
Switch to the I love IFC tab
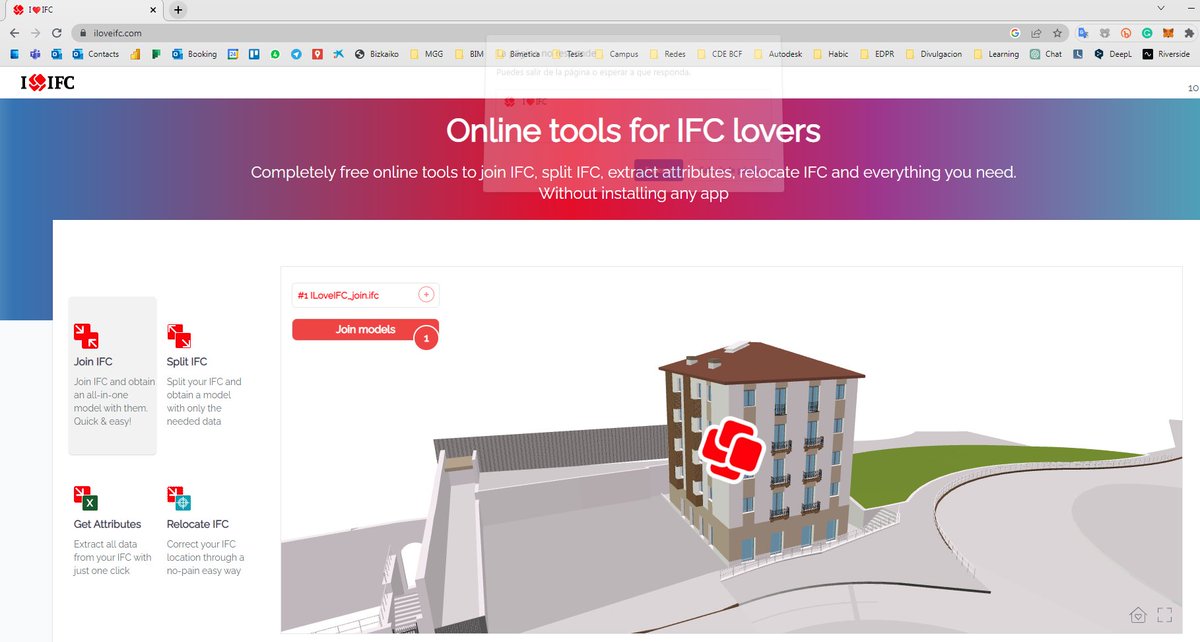point(84,10)
